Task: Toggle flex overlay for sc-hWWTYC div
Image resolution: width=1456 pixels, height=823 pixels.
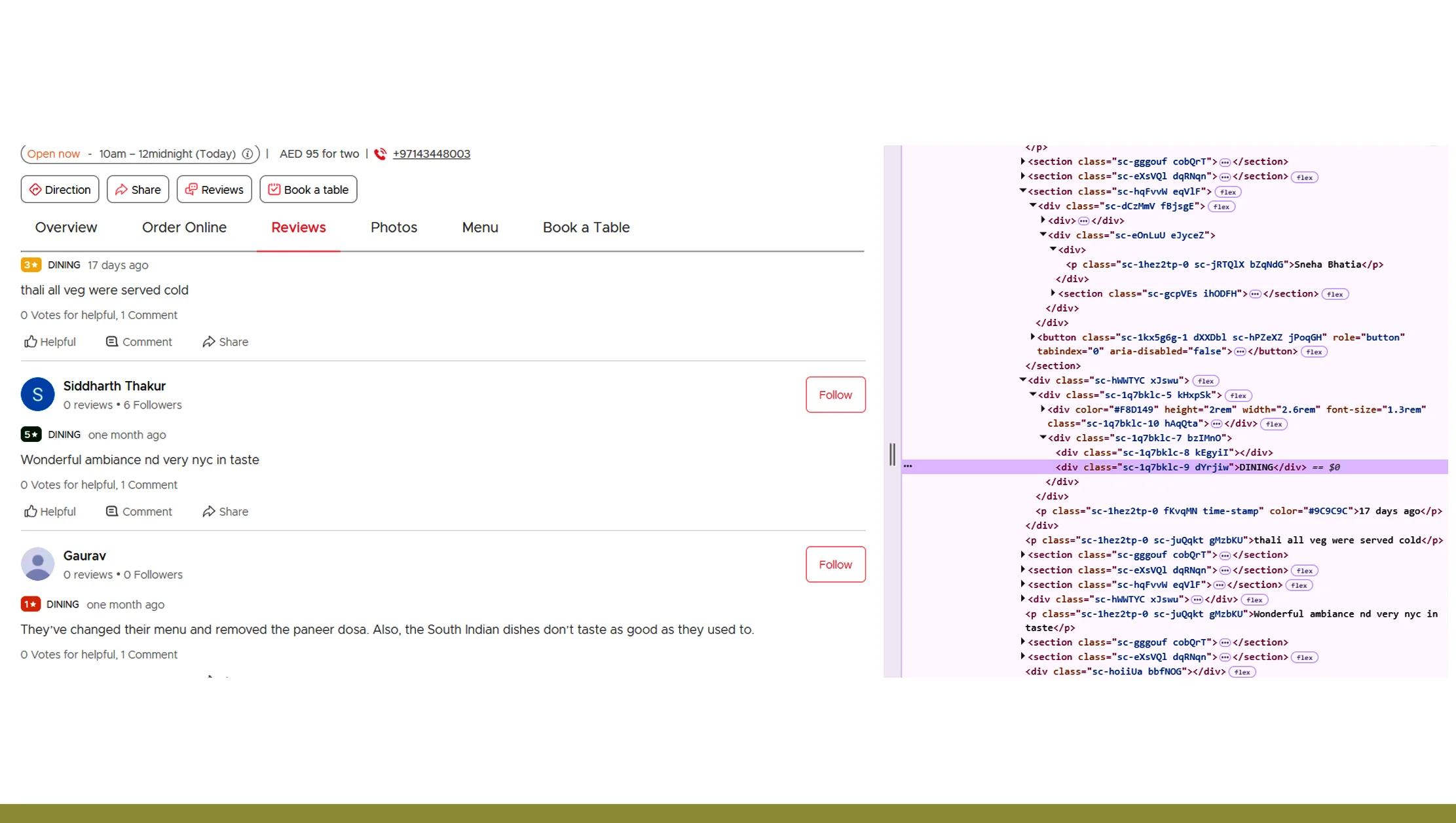Action: 1206,380
